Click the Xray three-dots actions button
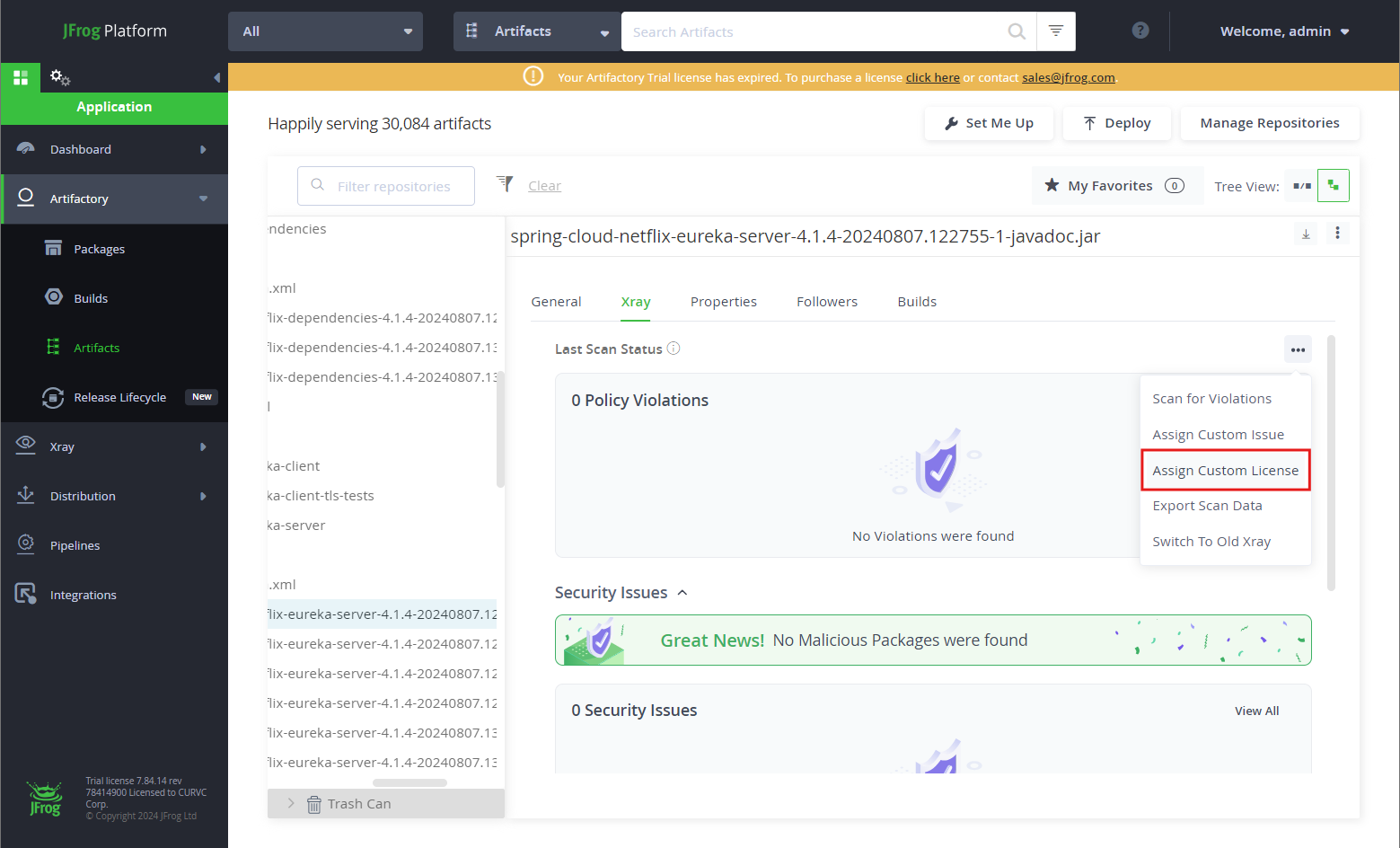Viewport: 1400px width, 848px height. pos(1298,349)
